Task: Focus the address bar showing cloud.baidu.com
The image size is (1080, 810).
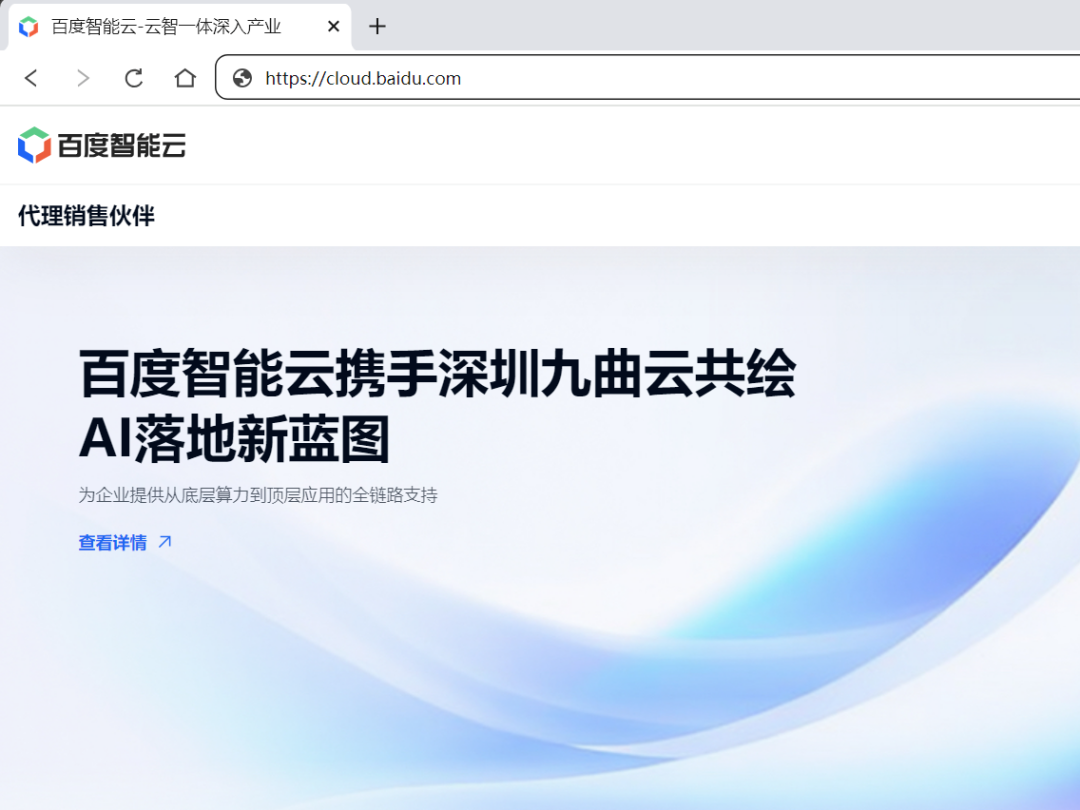Action: tap(600, 78)
